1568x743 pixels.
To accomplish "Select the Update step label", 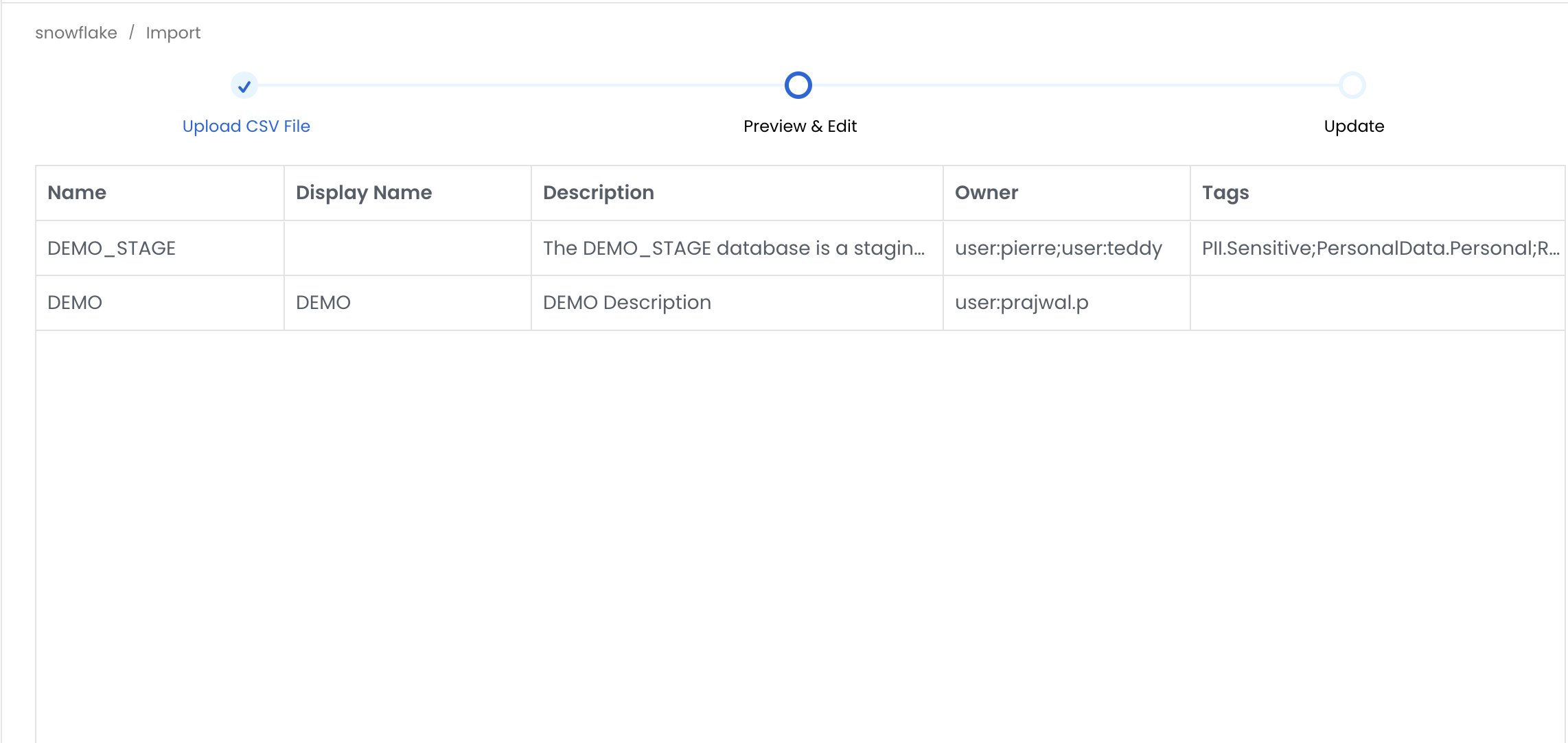I will (1354, 126).
